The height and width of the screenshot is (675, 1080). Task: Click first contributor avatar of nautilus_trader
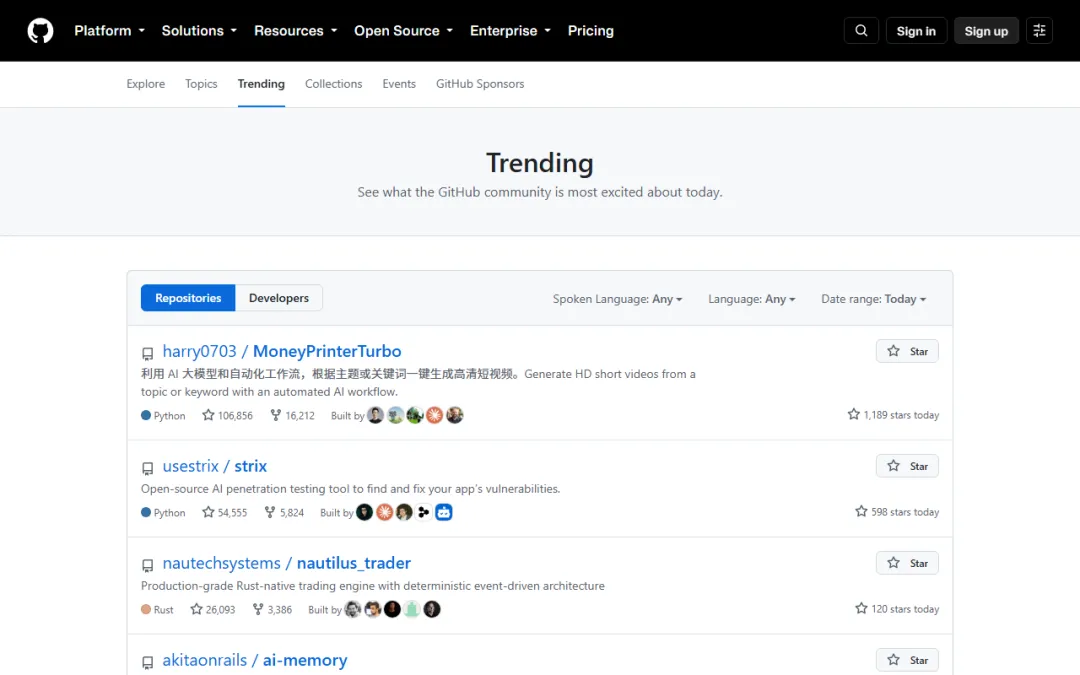tap(353, 610)
